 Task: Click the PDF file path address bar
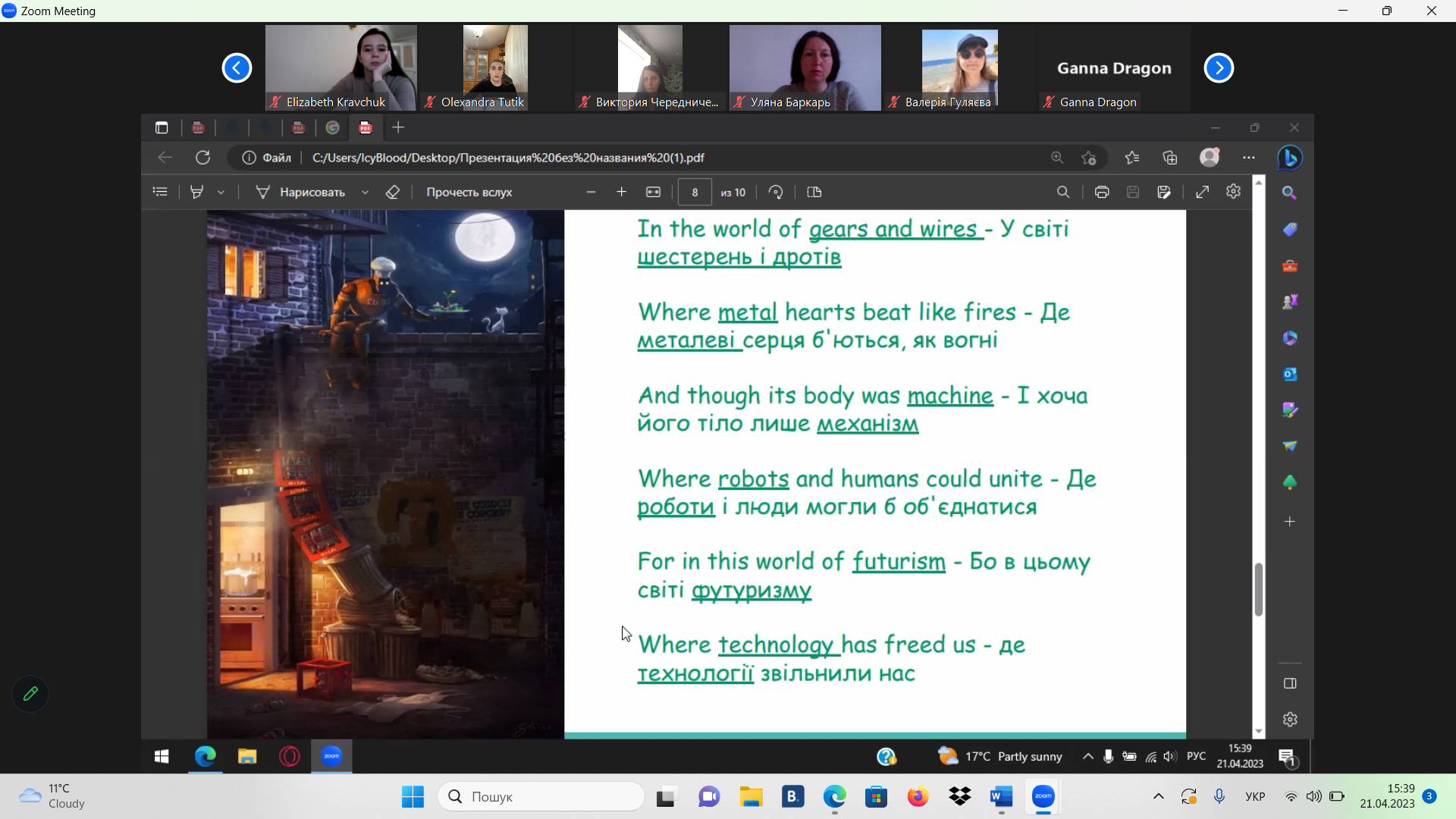(x=508, y=158)
